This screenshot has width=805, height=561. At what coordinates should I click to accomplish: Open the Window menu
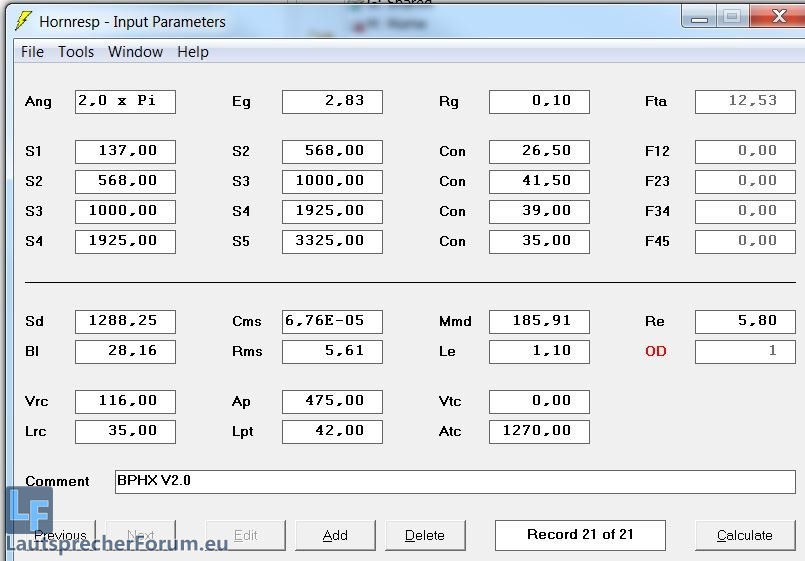(x=135, y=52)
